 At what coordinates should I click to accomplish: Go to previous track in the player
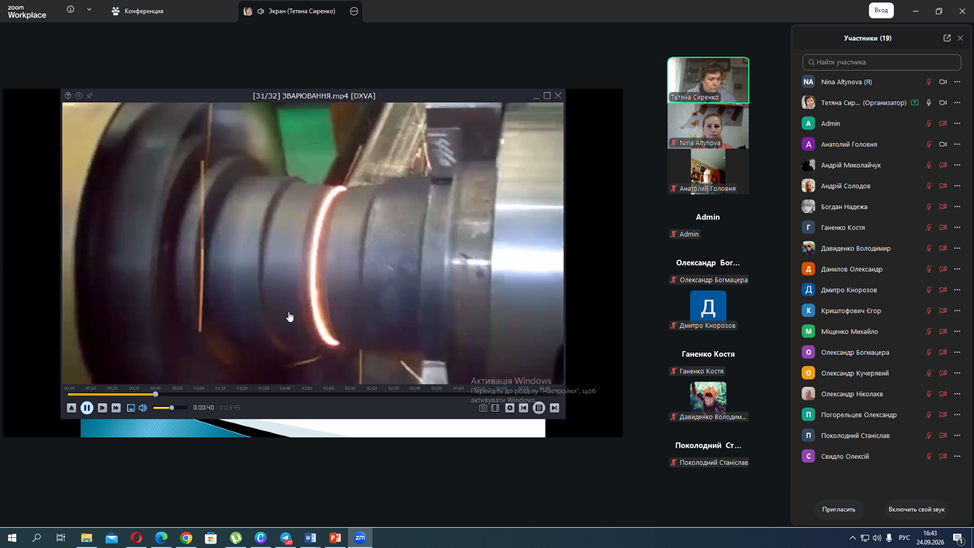click(524, 408)
